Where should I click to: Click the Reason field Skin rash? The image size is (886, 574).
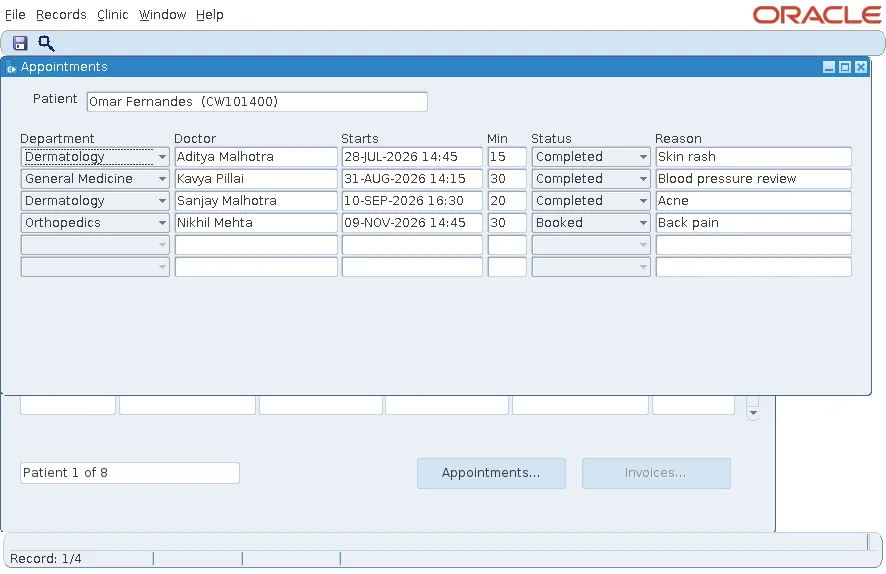(753, 157)
